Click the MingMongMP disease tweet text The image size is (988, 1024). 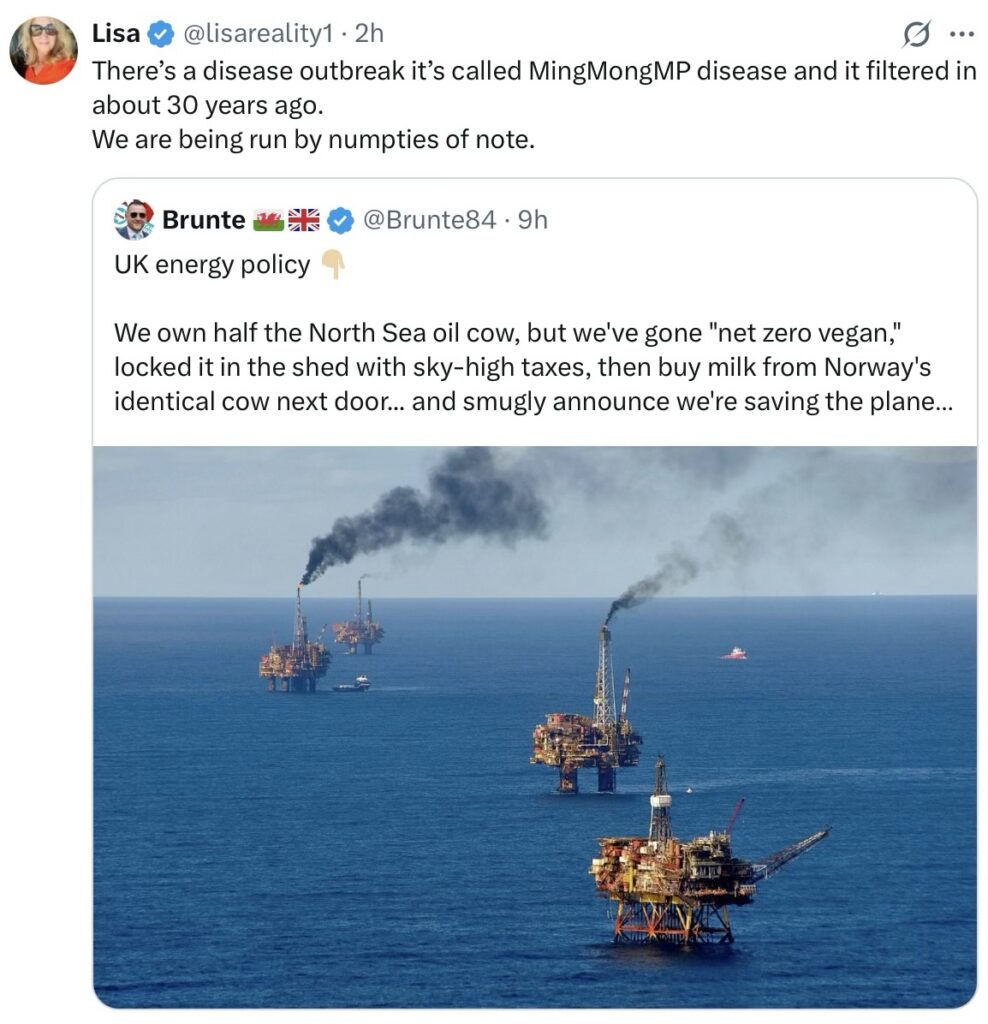(533, 72)
